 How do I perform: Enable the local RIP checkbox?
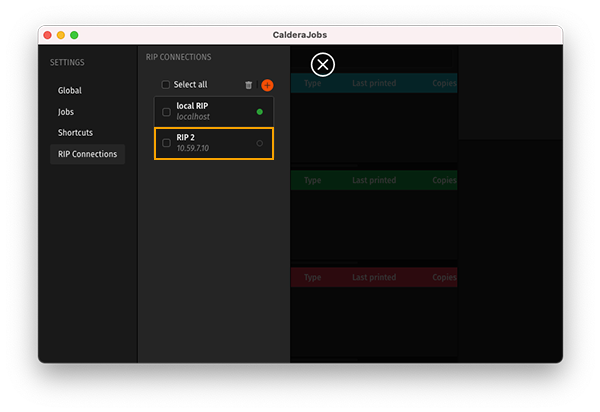tap(166, 112)
